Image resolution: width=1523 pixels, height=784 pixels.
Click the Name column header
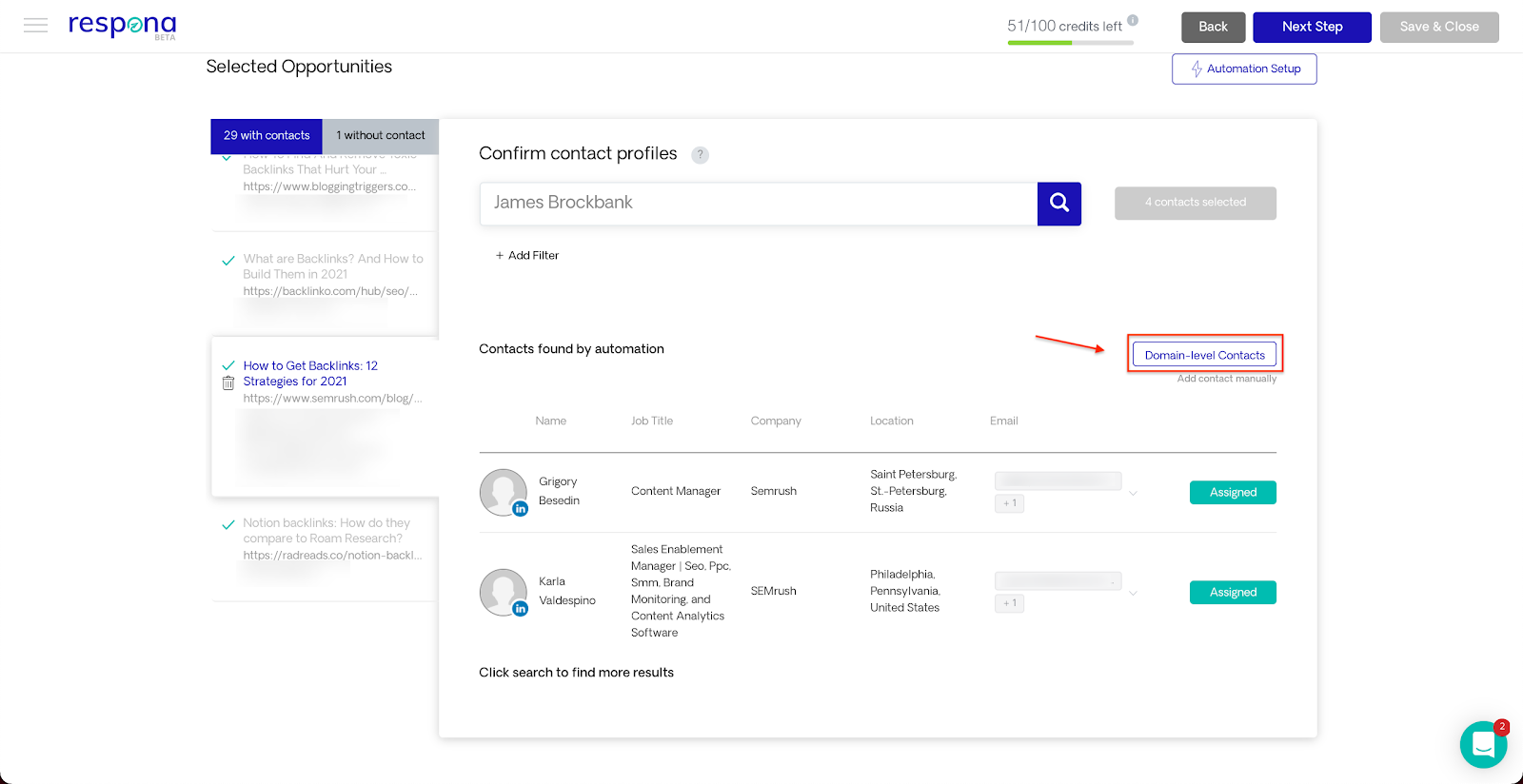[x=550, y=421]
